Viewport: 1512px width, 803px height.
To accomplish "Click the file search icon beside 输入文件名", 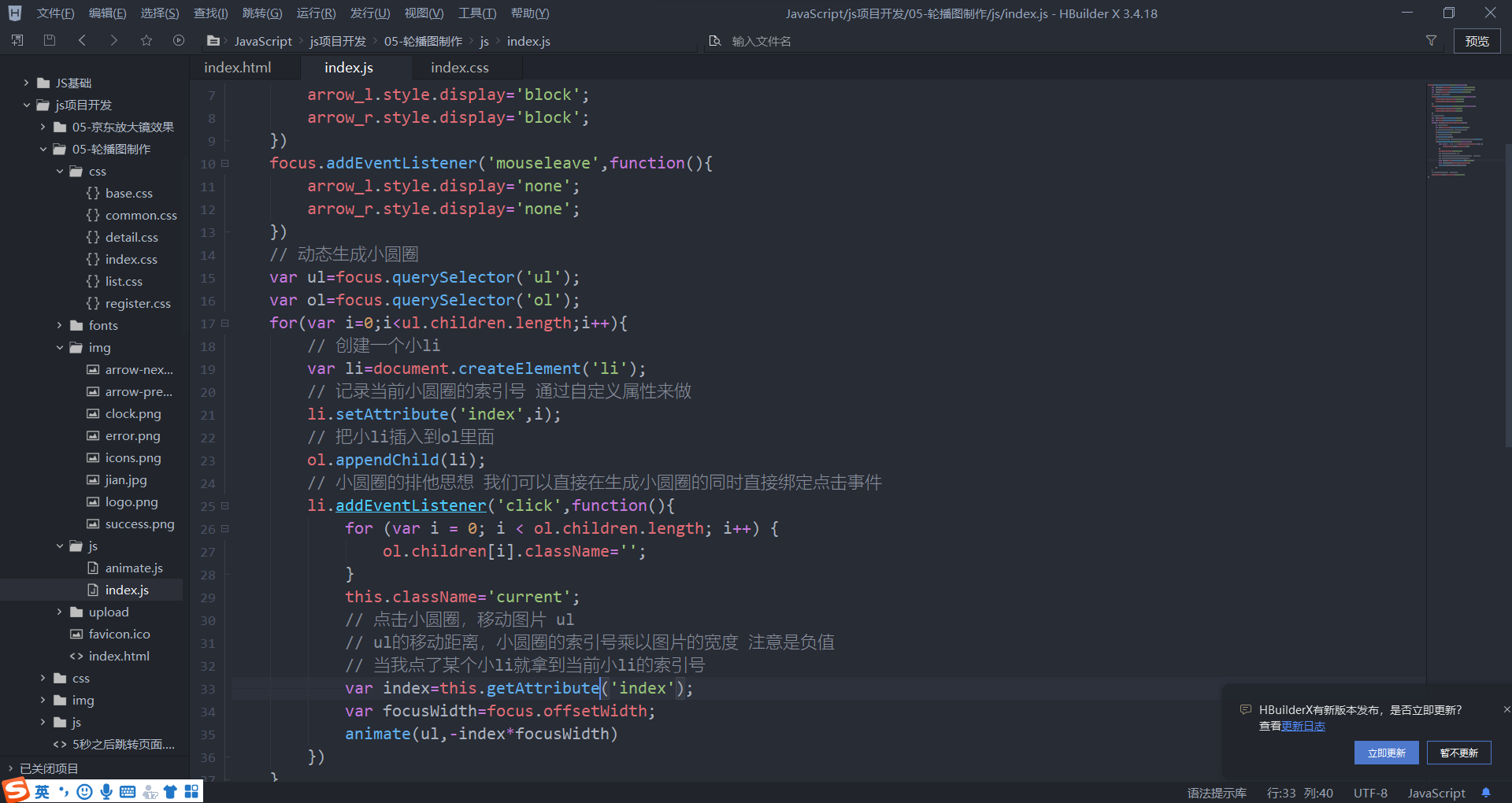I will click(715, 40).
